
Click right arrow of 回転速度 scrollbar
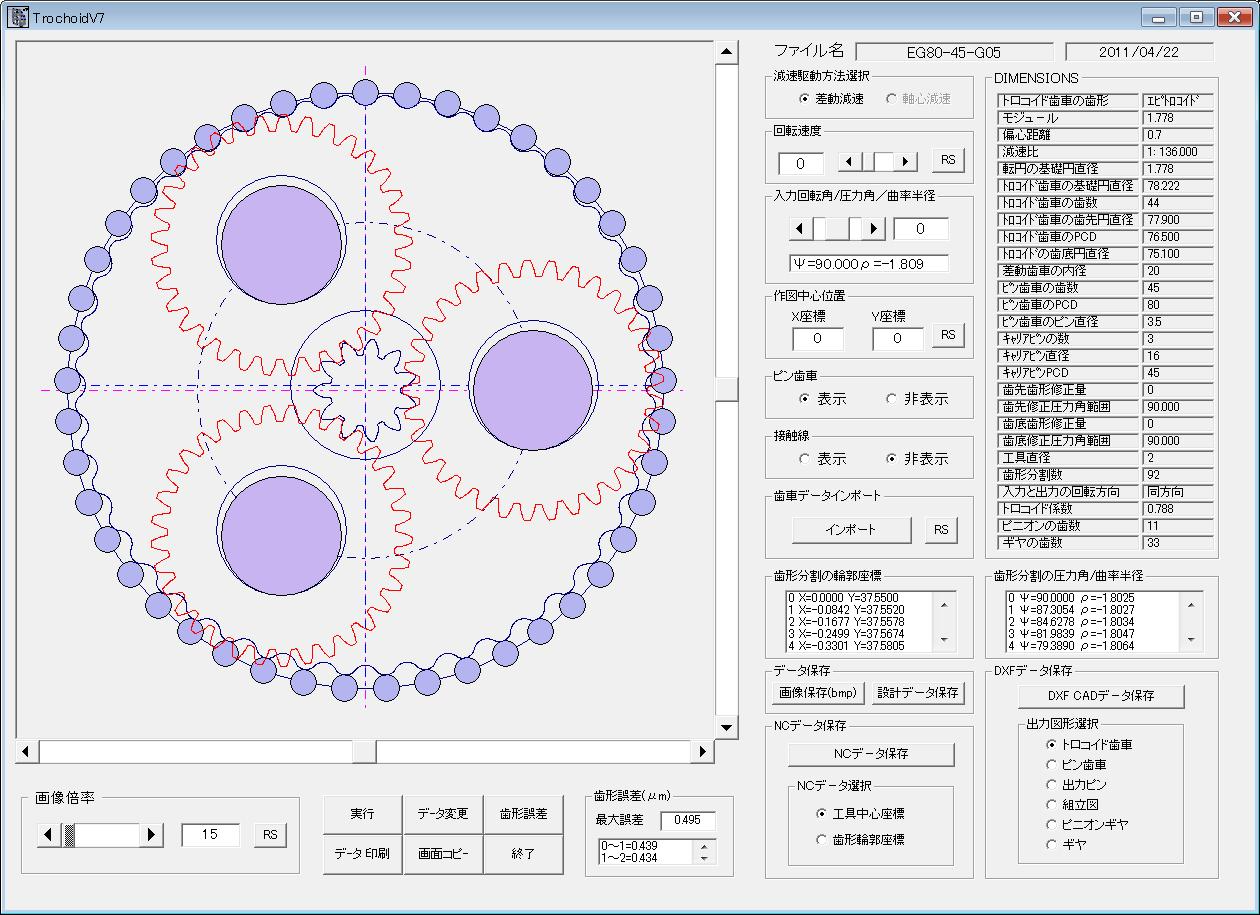(906, 161)
